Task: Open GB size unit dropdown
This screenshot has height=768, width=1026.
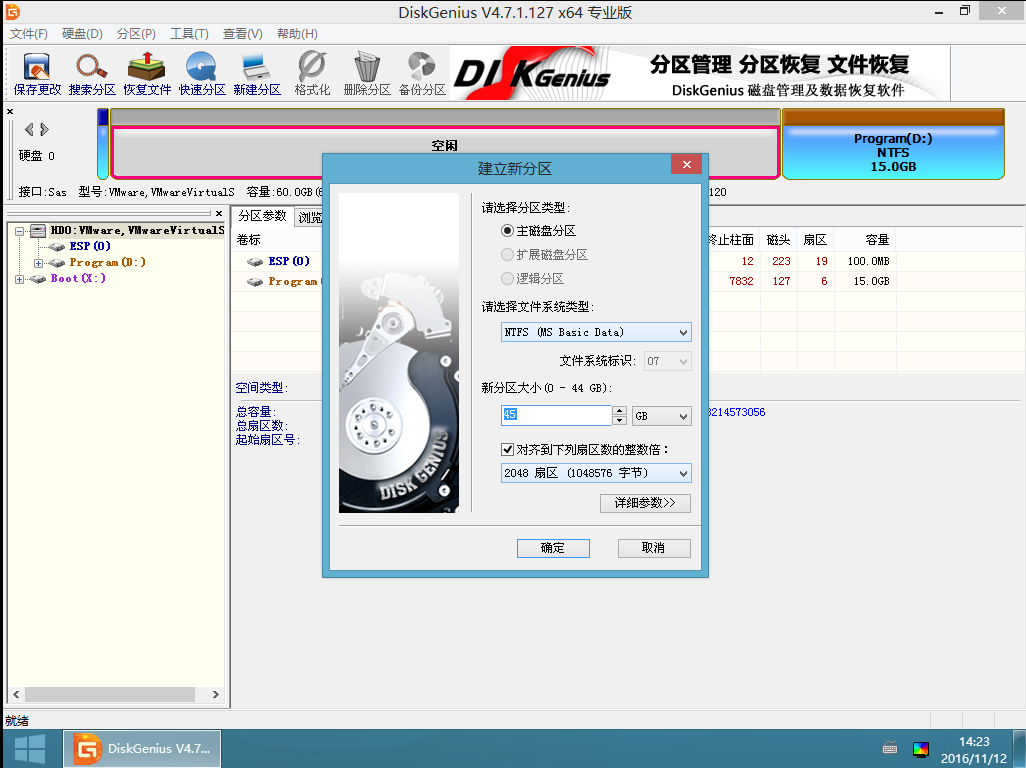Action: 662,416
